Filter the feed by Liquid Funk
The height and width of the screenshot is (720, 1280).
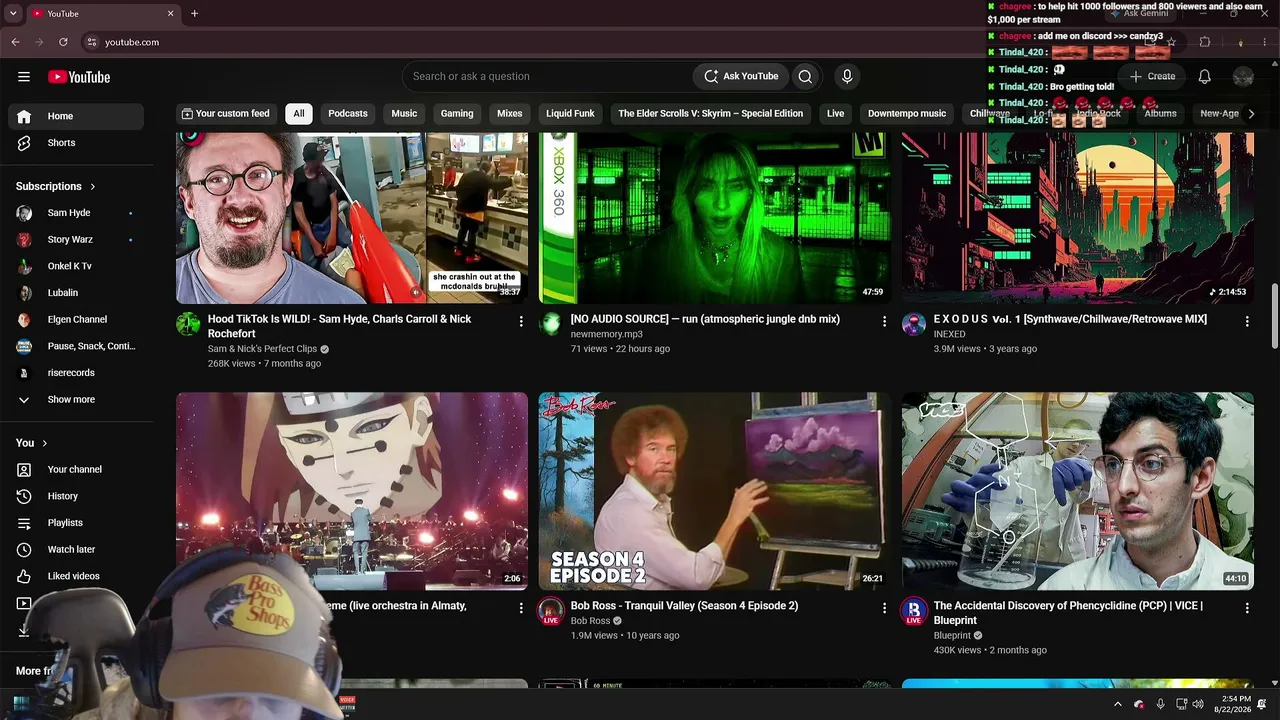pos(570,114)
